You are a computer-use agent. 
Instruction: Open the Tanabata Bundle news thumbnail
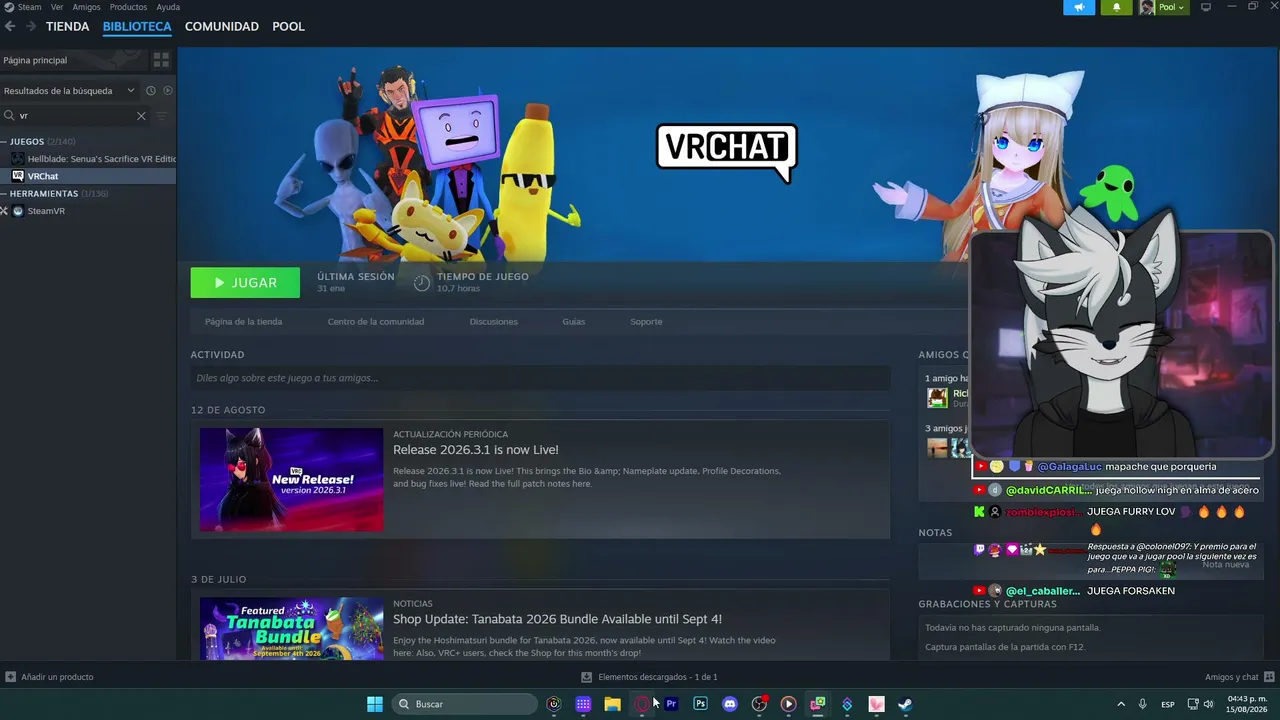click(x=291, y=628)
